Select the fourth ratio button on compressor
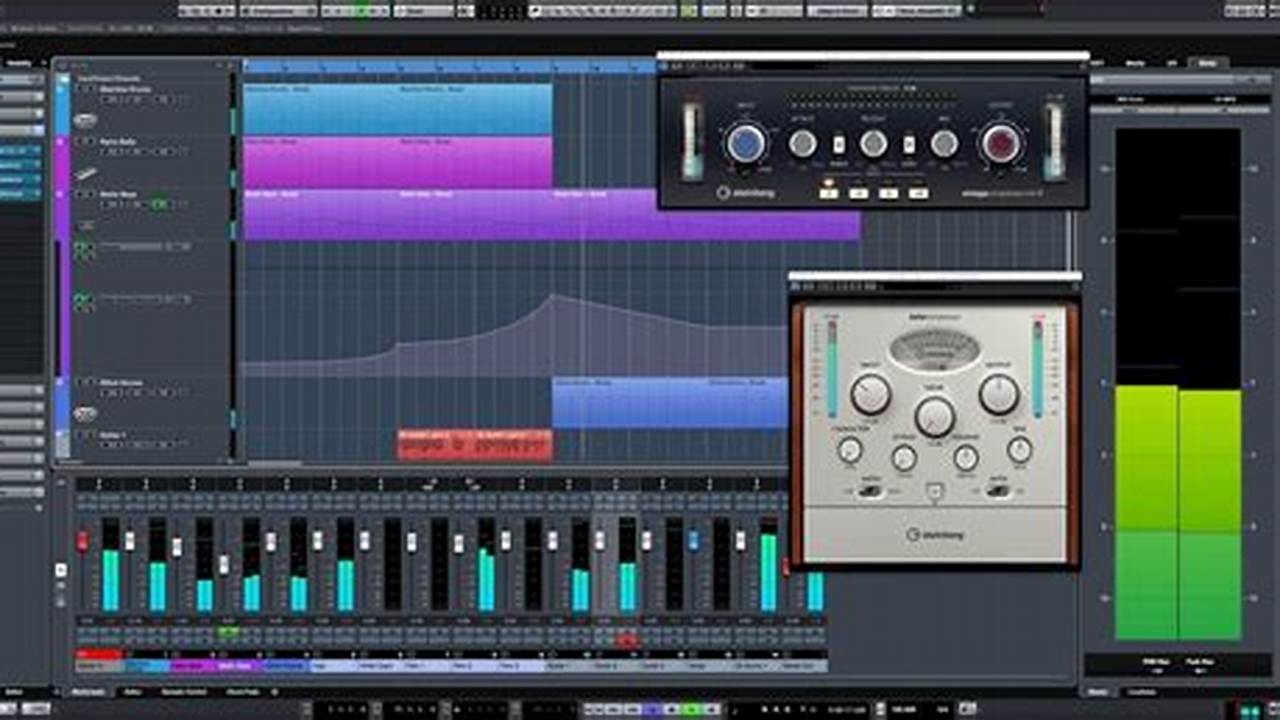The width and height of the screenshot is (1280, 720). [919, 193]
